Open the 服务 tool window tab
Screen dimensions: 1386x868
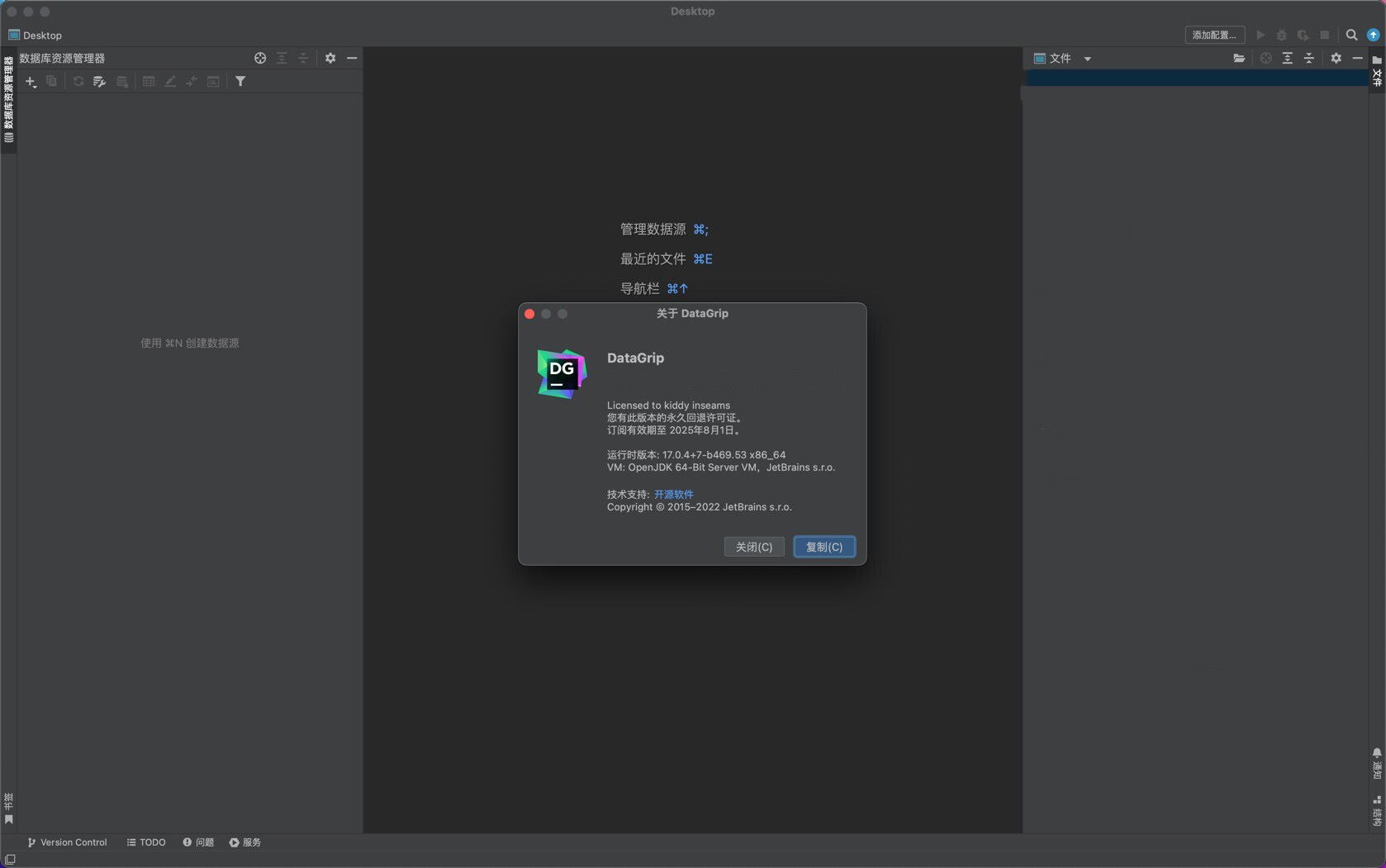245,842
